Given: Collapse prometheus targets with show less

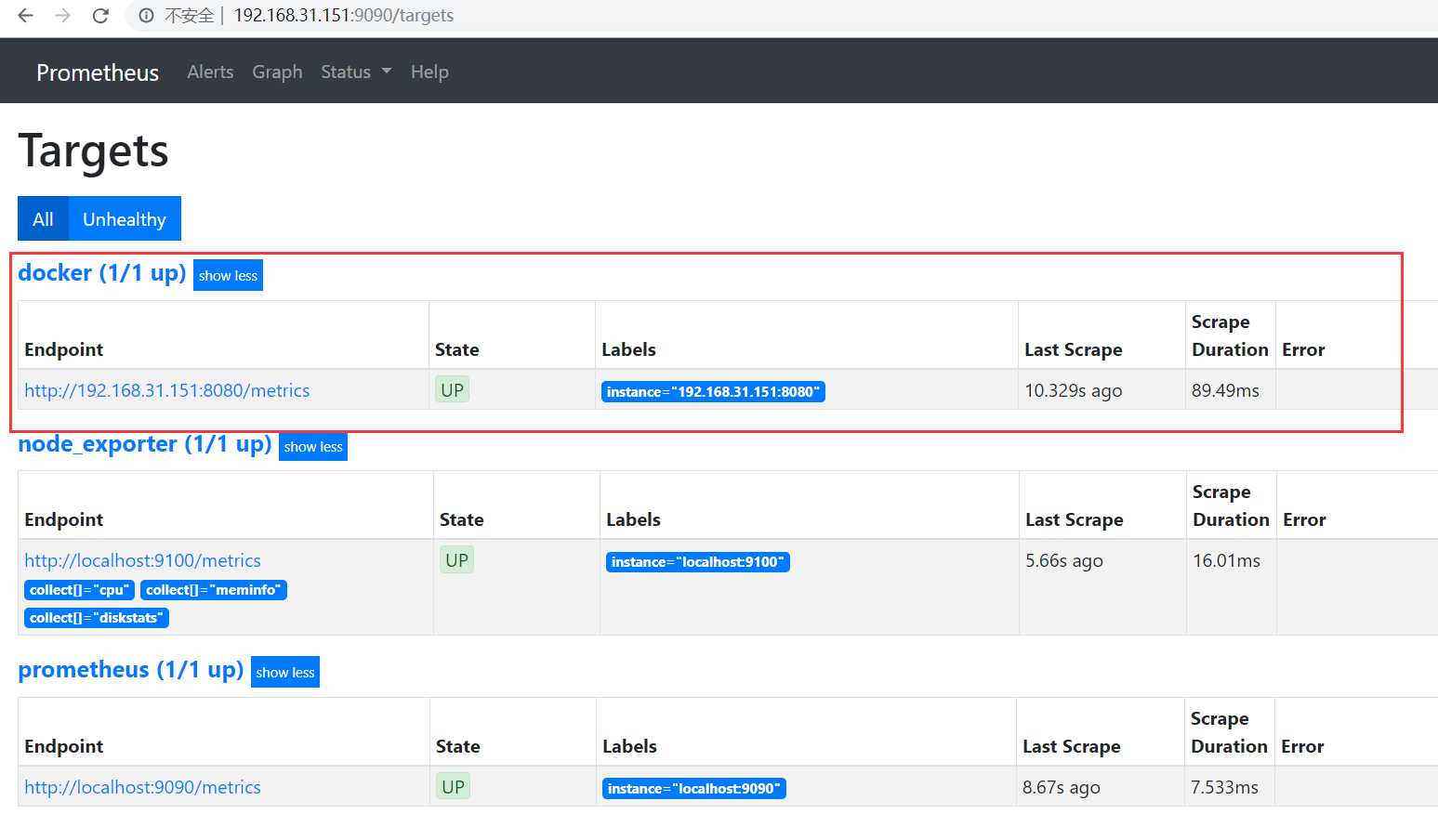Looking at the screenshot, I should click(x=285, y=672).
